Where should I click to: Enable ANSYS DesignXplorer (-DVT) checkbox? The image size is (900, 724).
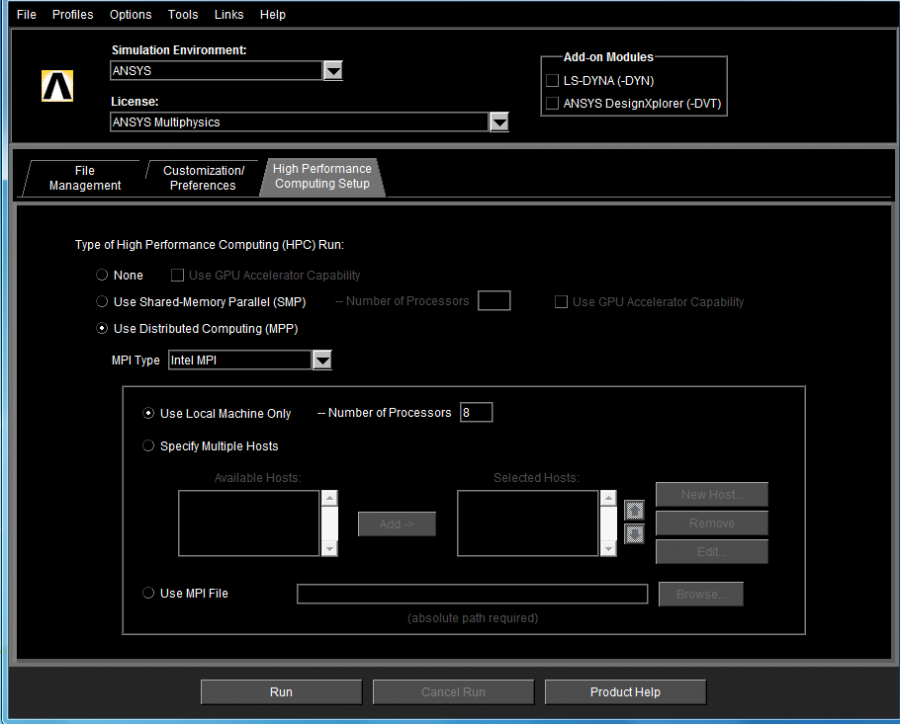click(x=552, y=103)
